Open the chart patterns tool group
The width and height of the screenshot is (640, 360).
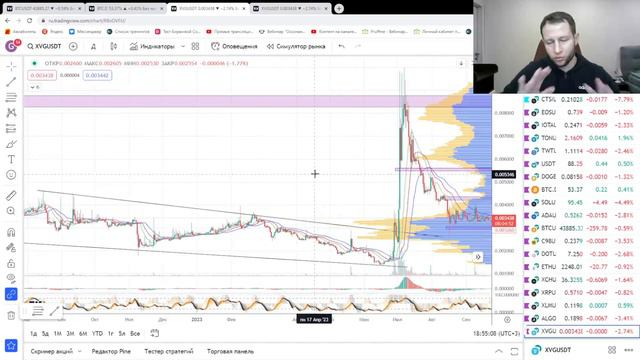pyautogui.click(x=11, y=113)
